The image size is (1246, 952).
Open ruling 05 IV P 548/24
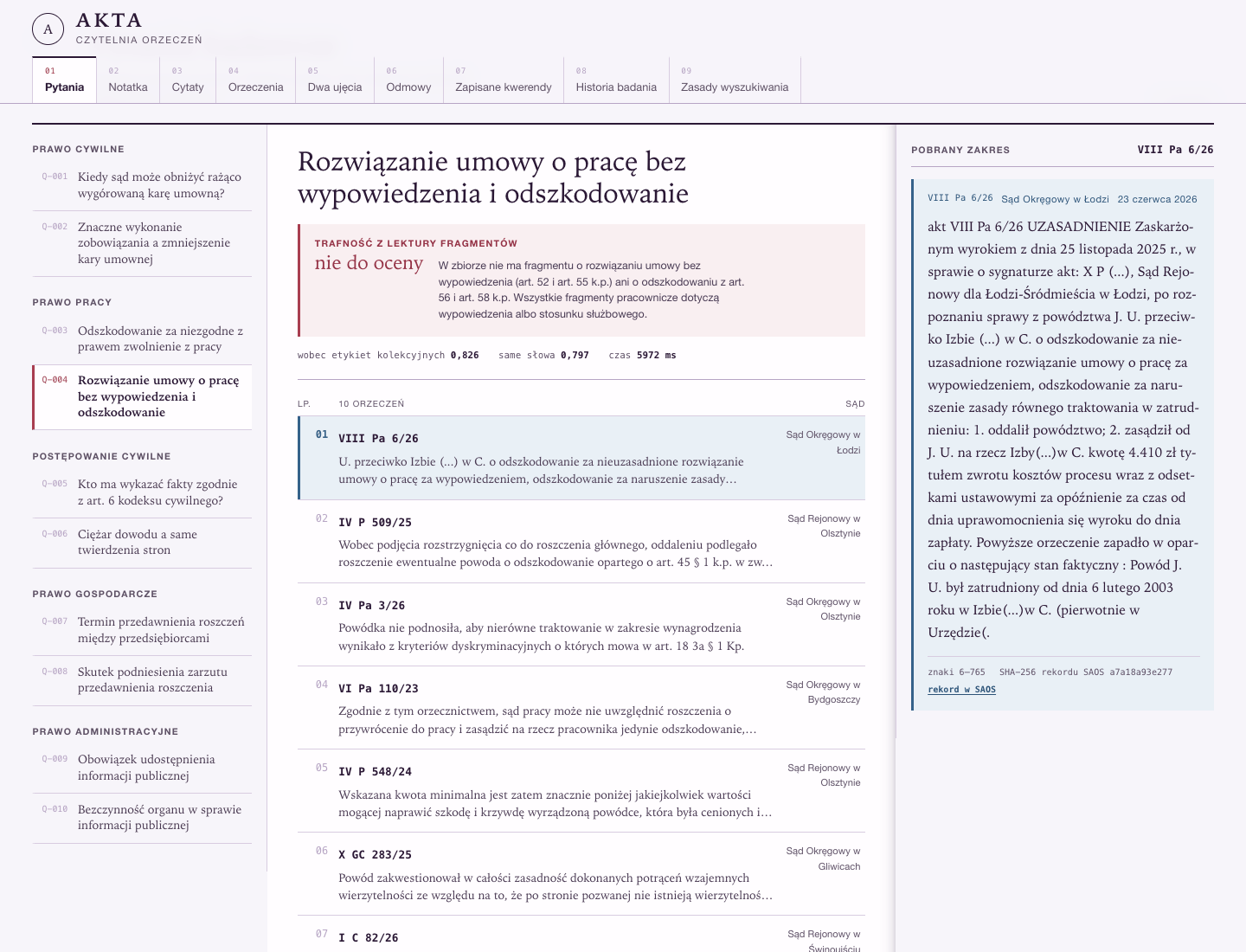[x=581, y=790]
